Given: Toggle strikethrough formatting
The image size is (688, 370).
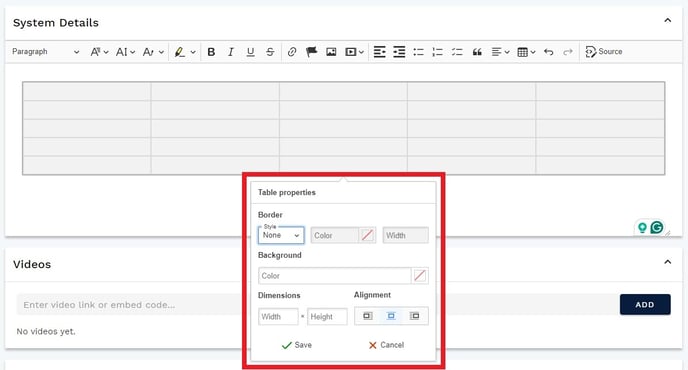Looking at the screenshot, I should [x=270, y=52].
